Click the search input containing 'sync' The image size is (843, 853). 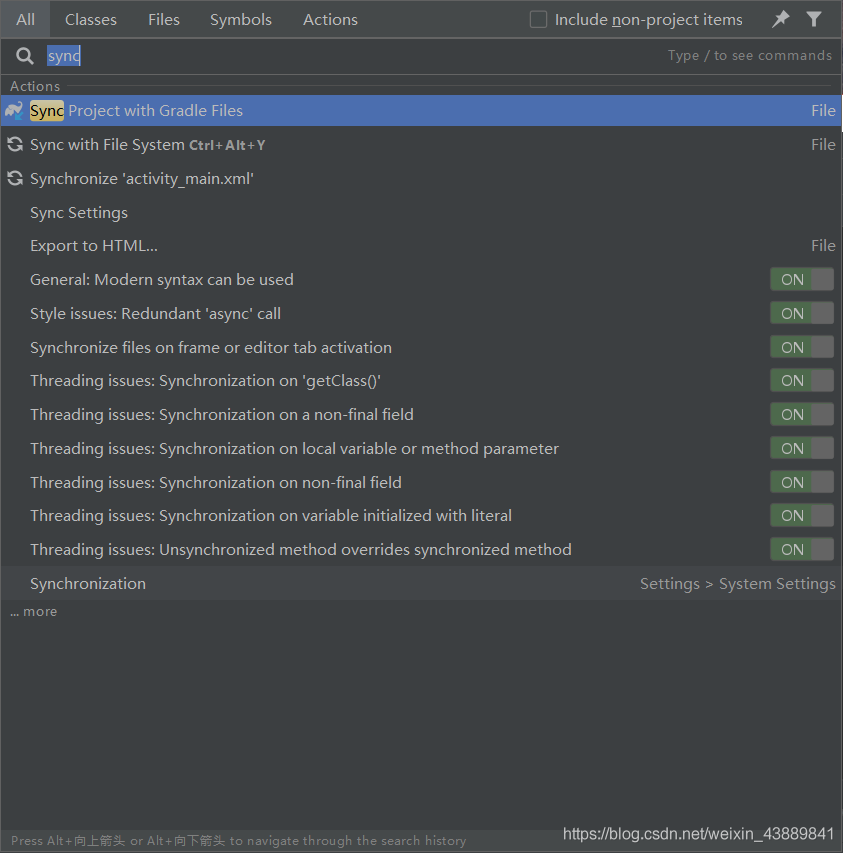pyautogui.click(x=64, y=56)
